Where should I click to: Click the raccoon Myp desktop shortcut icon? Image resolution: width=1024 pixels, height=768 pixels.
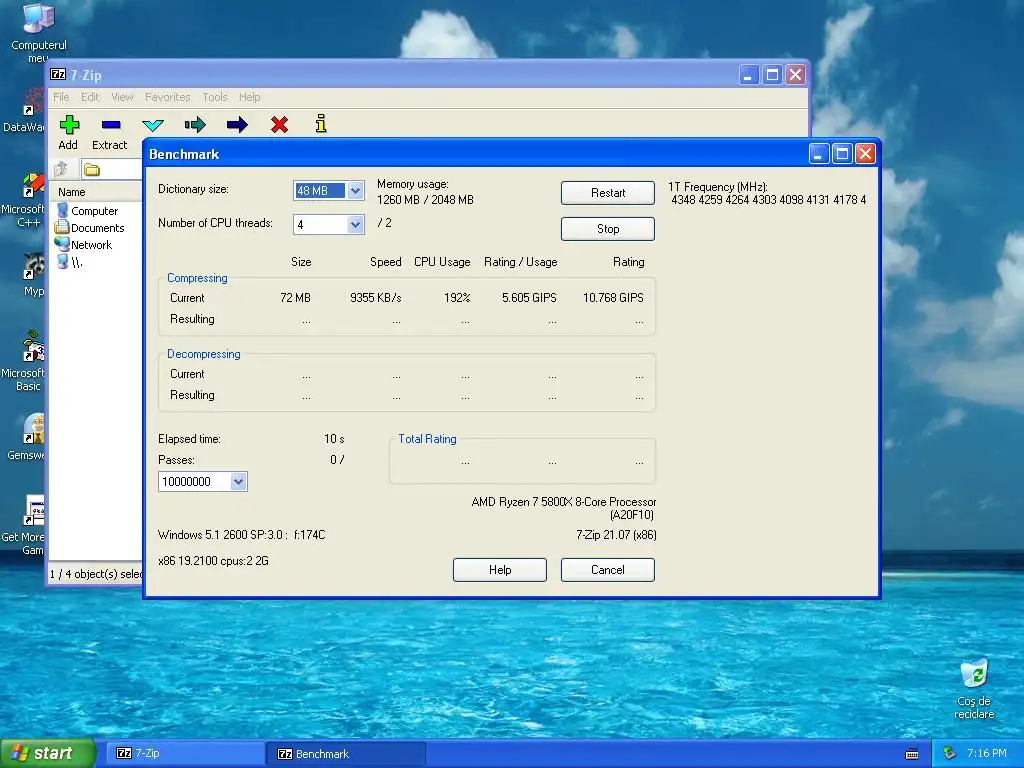(x=33, y=266)
